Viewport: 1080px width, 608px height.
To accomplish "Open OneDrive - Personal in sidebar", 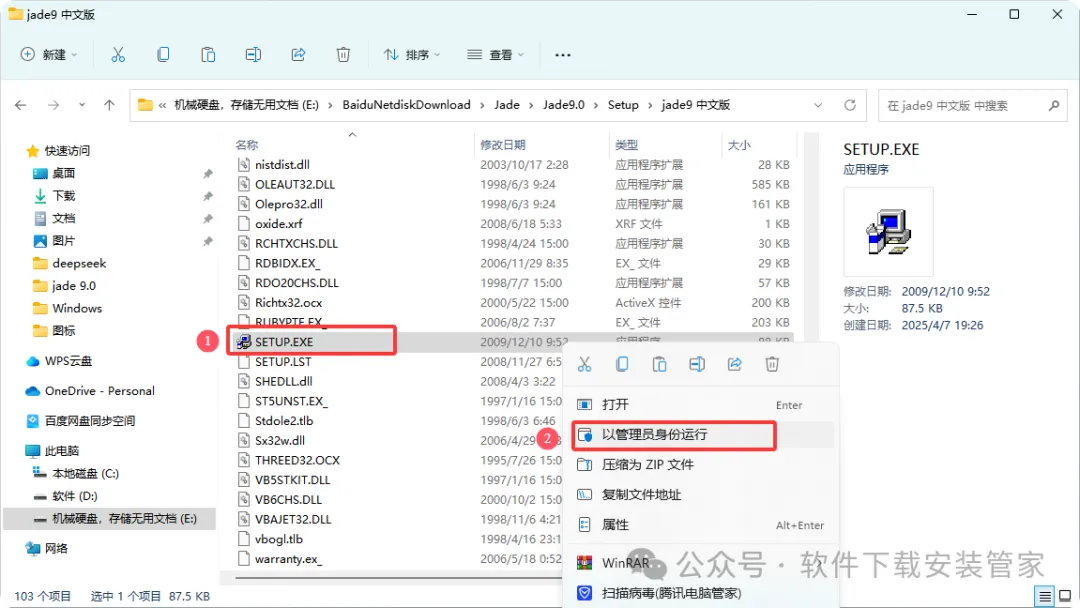I will click(x=99, y=390).
